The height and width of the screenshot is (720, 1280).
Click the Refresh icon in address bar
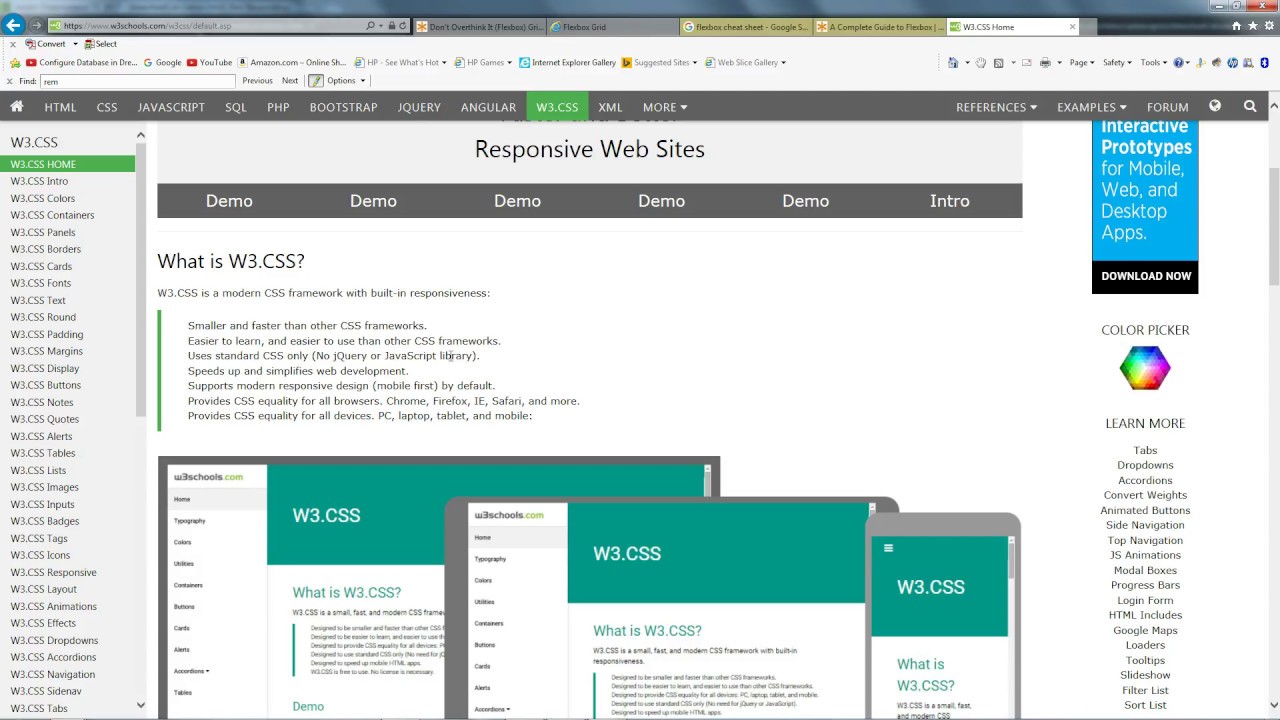click(x=403, y=26)
